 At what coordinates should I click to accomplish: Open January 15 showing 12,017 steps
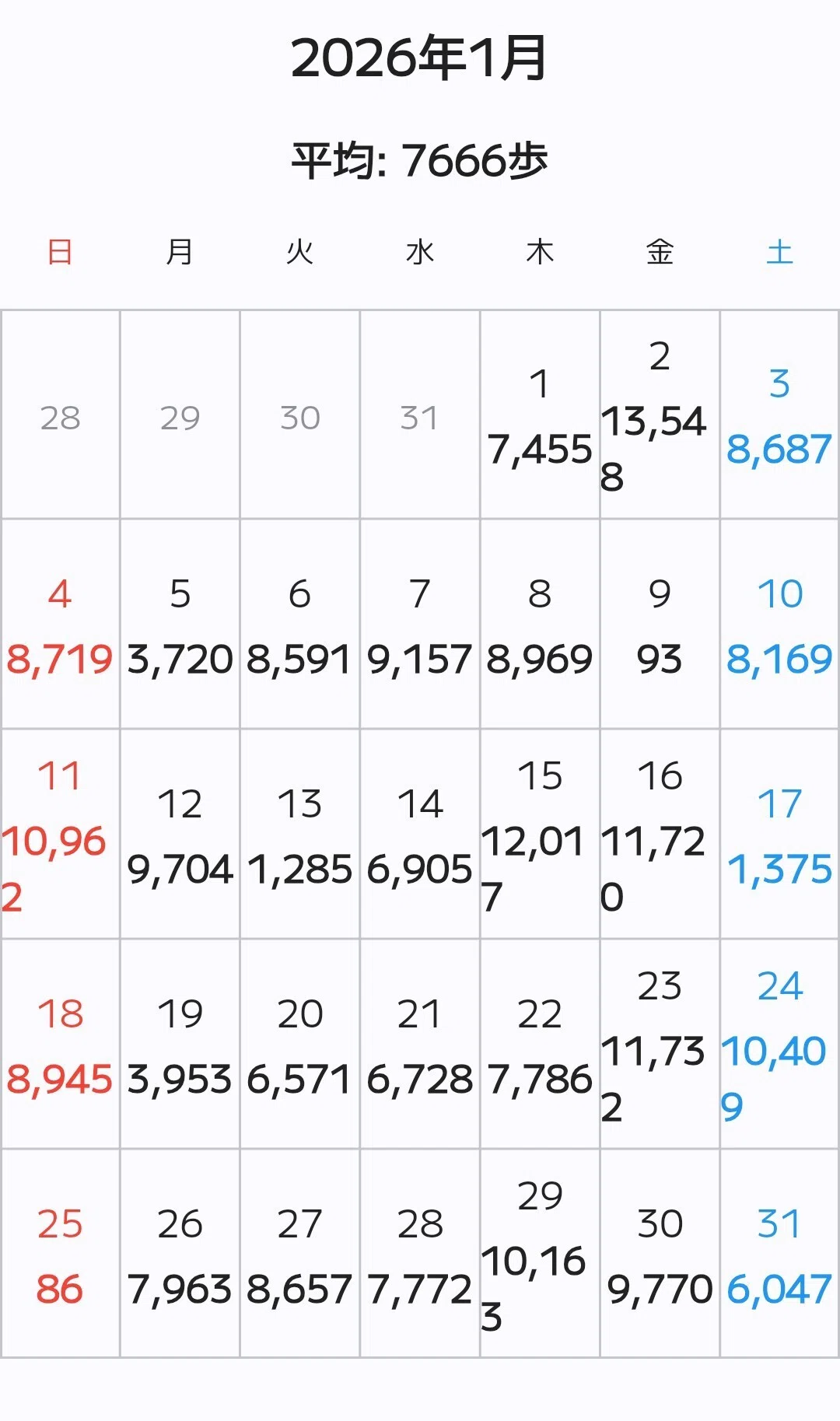click(x=540, y=835)
